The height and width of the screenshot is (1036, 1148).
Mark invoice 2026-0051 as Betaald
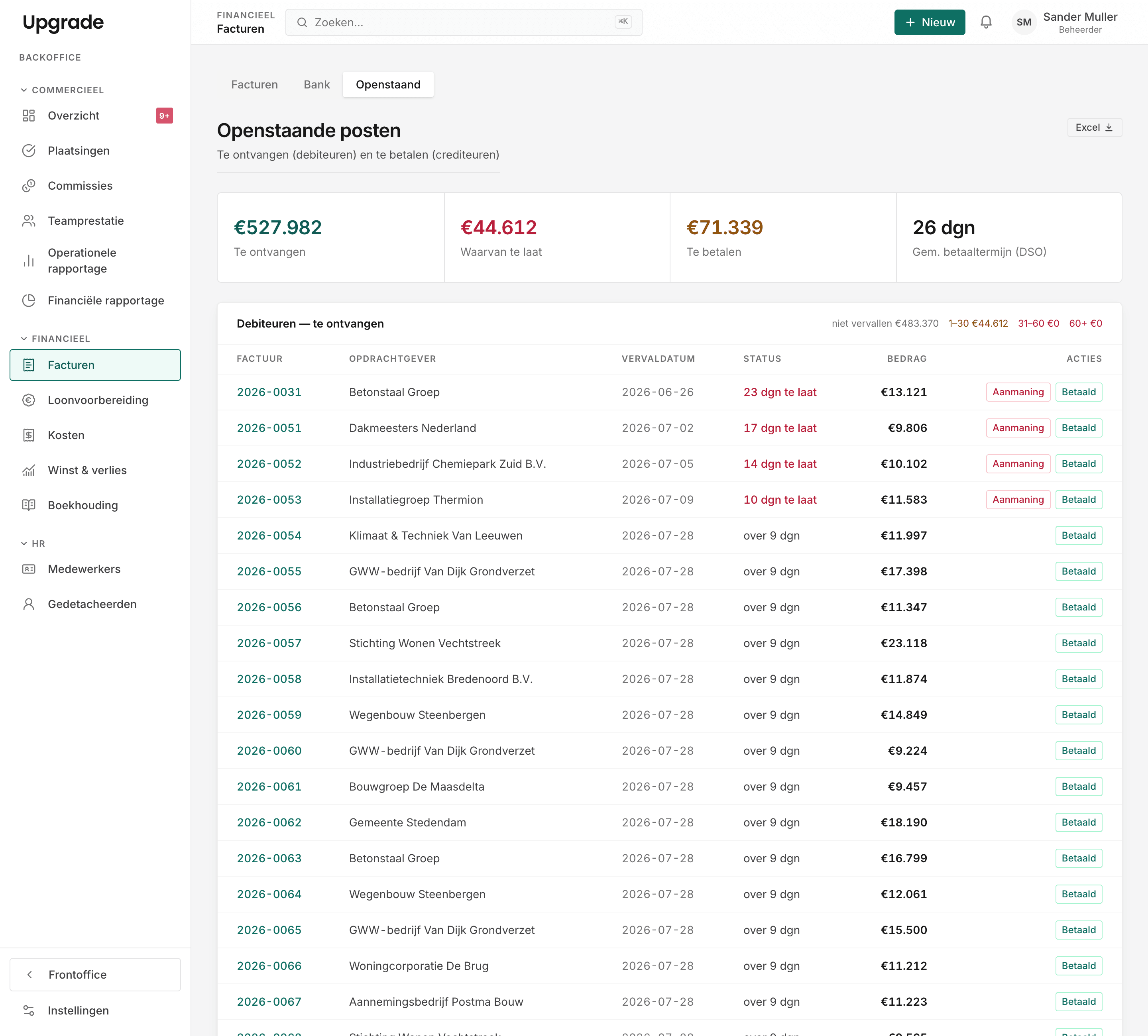pos(1079,428)
